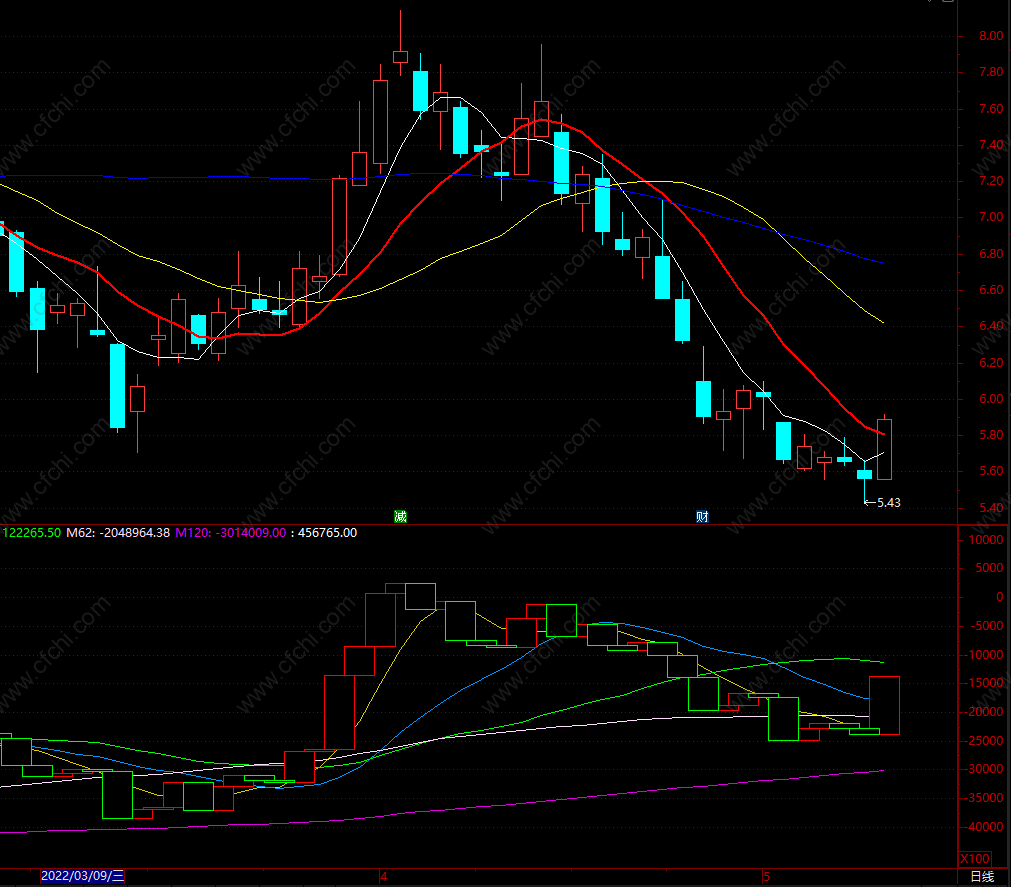The width and height of the screenshot is (1011, 887).
Task: Select the green value 122265.50
Action: 31,533
